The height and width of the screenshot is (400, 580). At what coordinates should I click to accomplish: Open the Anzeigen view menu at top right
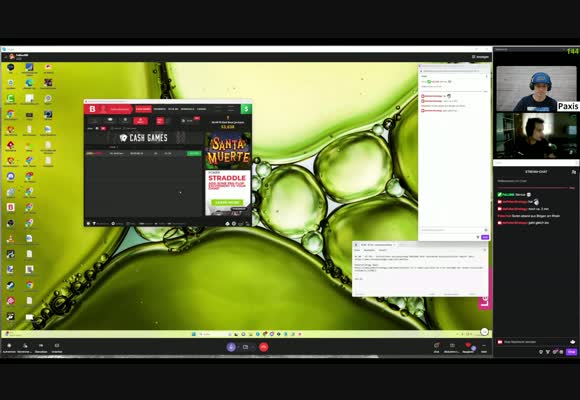[x=480, y=57]
